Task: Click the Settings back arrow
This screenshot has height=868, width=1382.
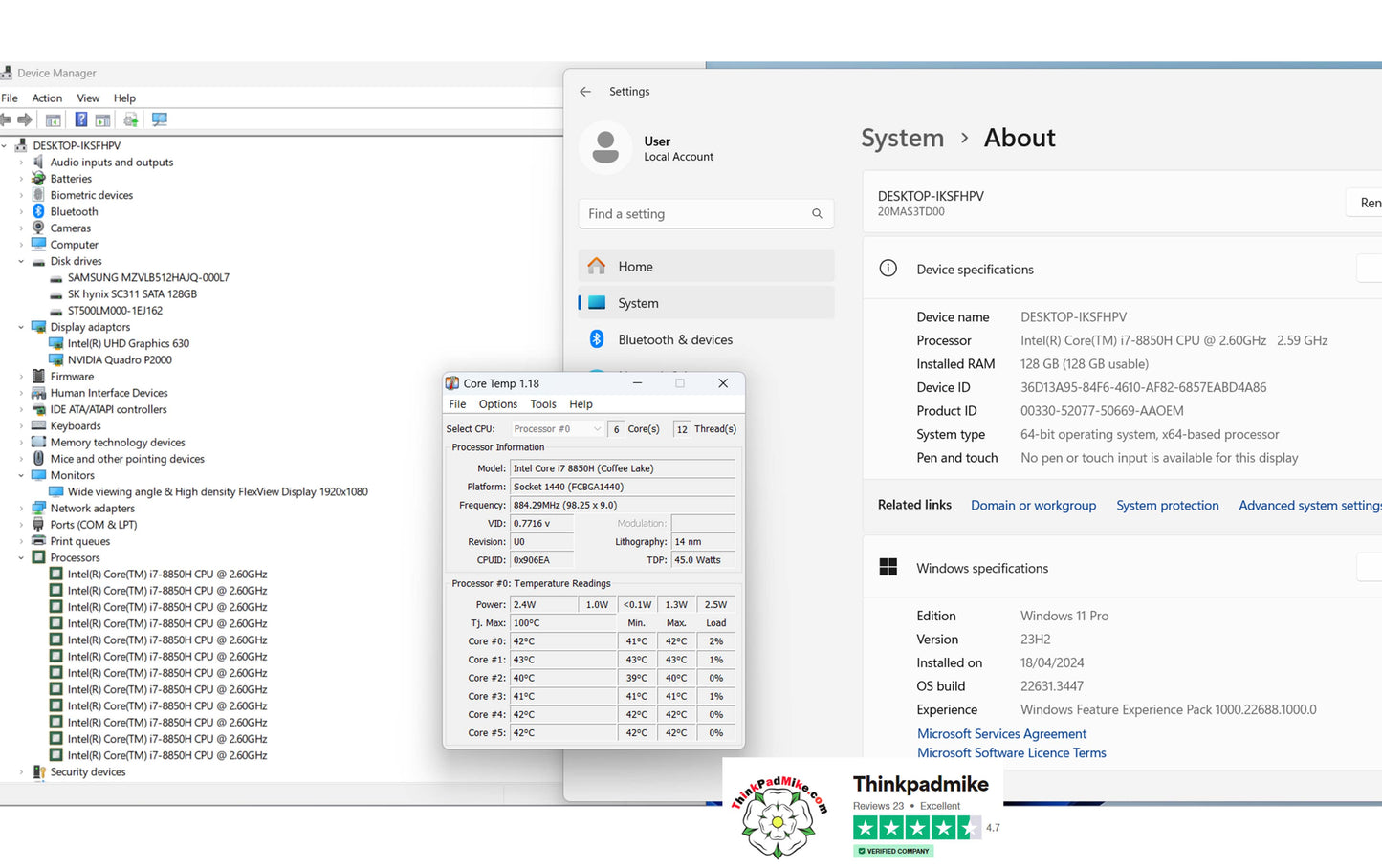Action: [585, 92]
